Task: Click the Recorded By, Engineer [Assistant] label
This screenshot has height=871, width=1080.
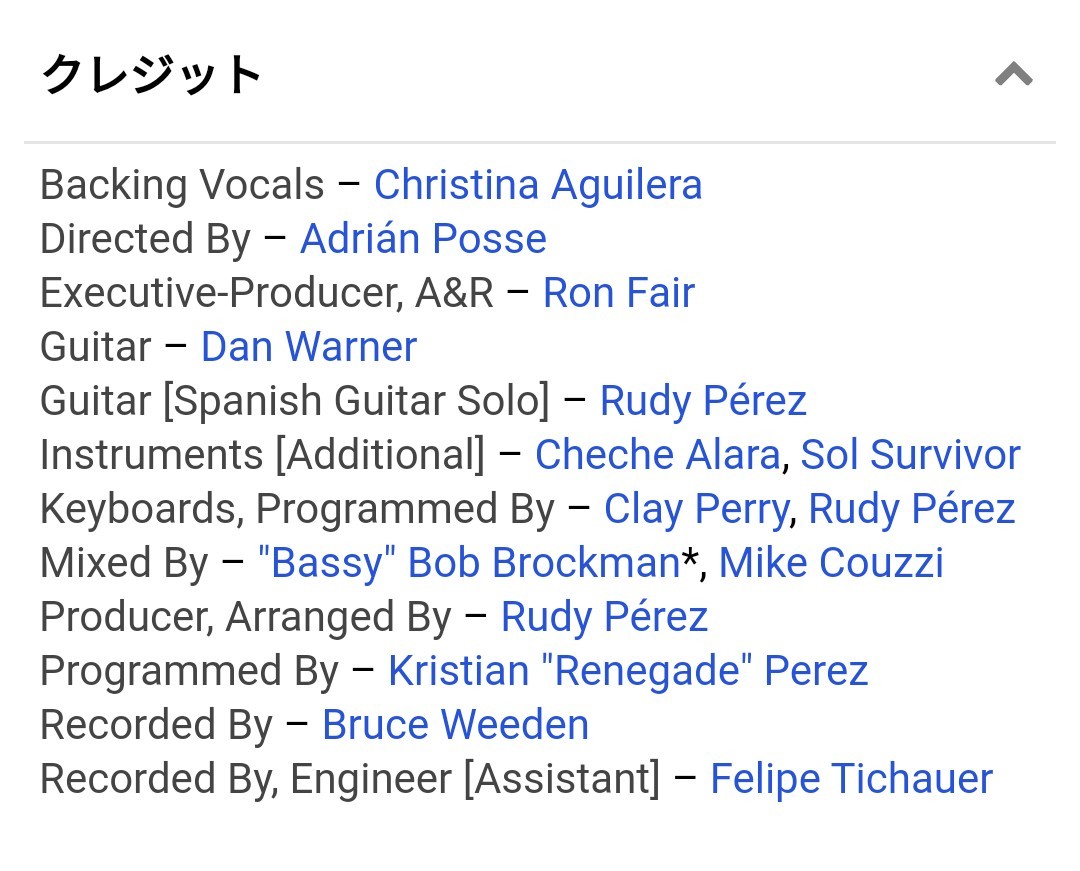Action: click(x=350, y=779)
